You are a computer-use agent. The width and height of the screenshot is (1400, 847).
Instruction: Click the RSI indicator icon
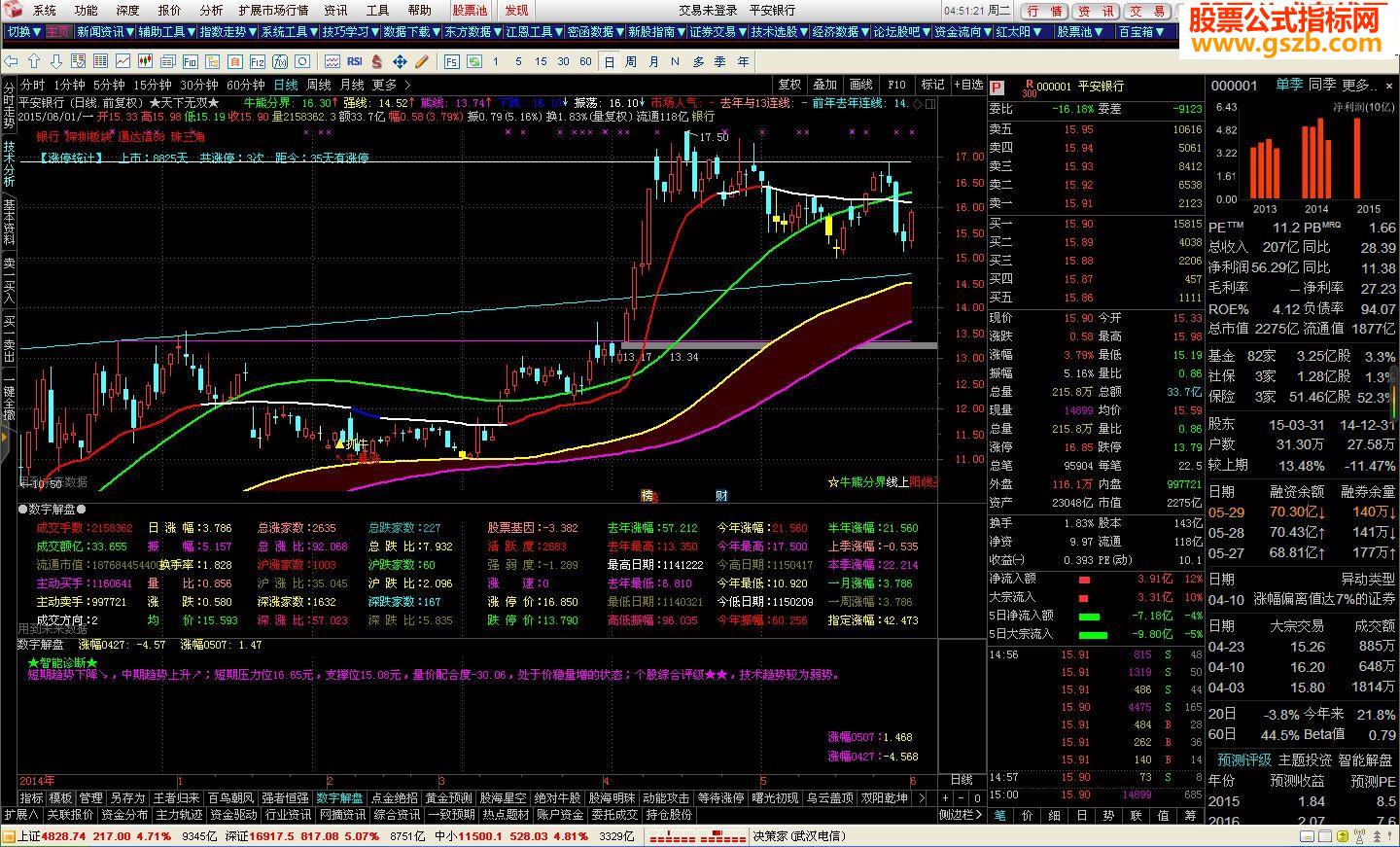[355, 61]
